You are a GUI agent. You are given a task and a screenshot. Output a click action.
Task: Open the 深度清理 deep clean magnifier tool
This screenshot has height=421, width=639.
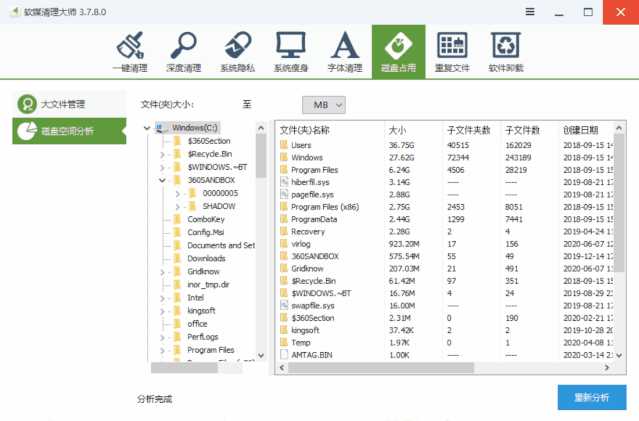[x=183, y=52]
